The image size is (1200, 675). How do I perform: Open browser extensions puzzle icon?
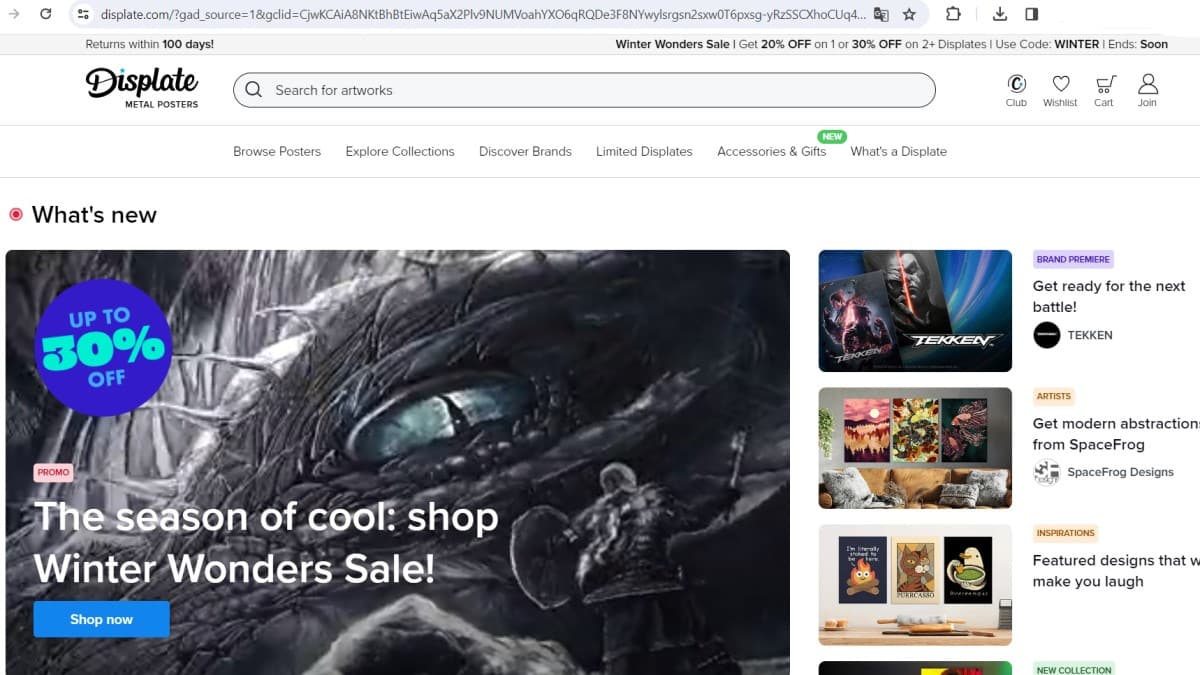[x=953, y=14]
